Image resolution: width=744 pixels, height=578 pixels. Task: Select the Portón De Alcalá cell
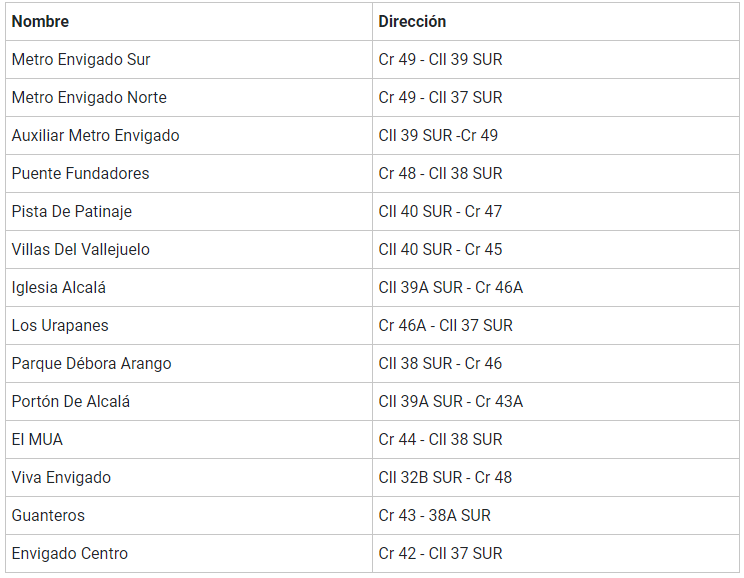(70, 402)
